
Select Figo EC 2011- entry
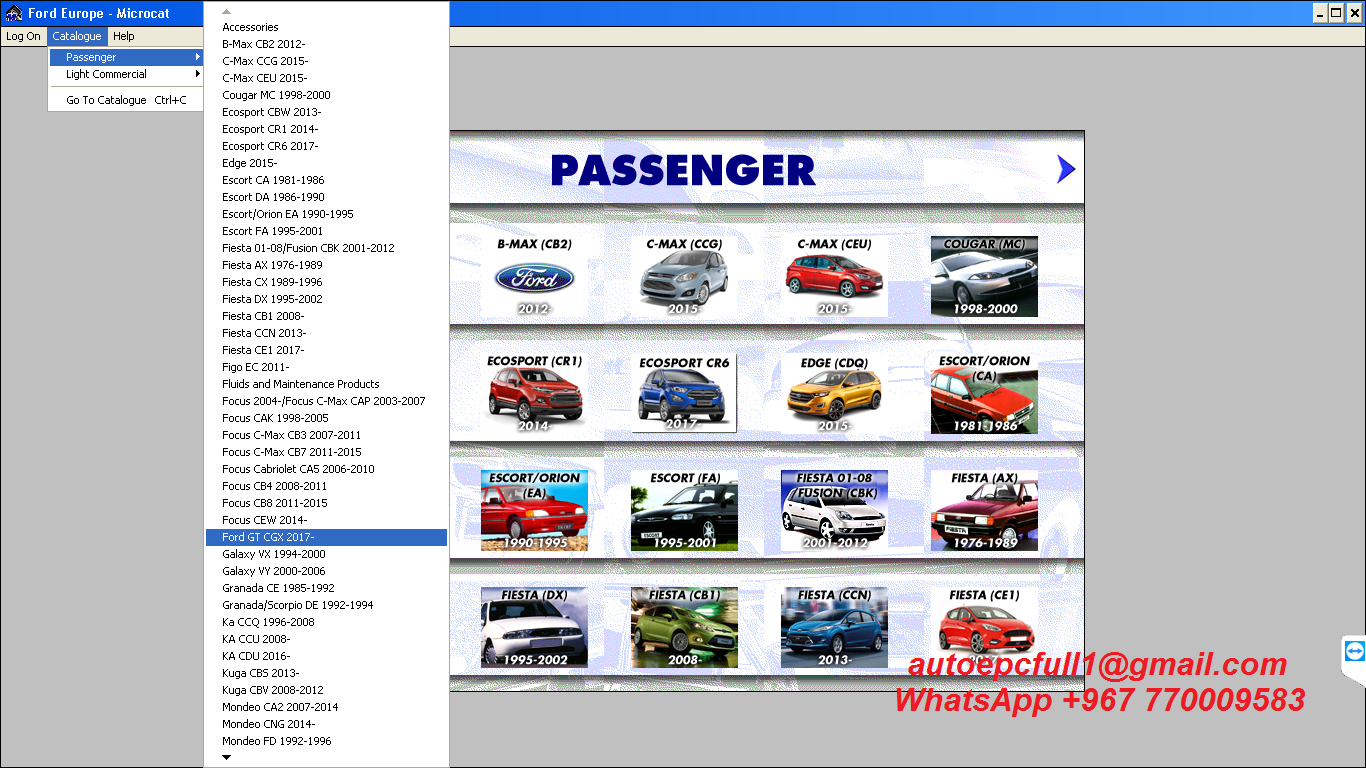click(326, 367)
